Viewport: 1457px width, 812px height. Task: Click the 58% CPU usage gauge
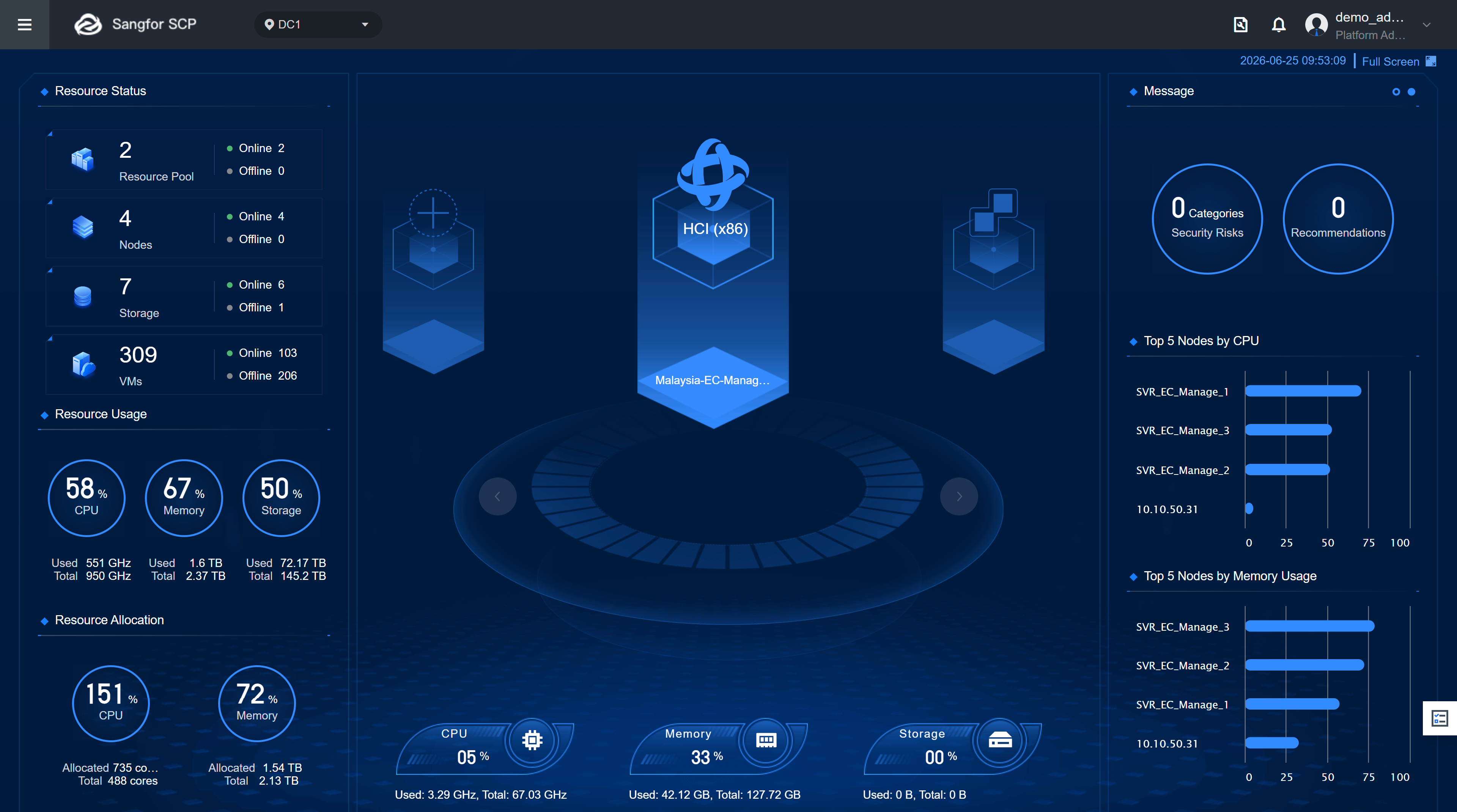[87, 498]
